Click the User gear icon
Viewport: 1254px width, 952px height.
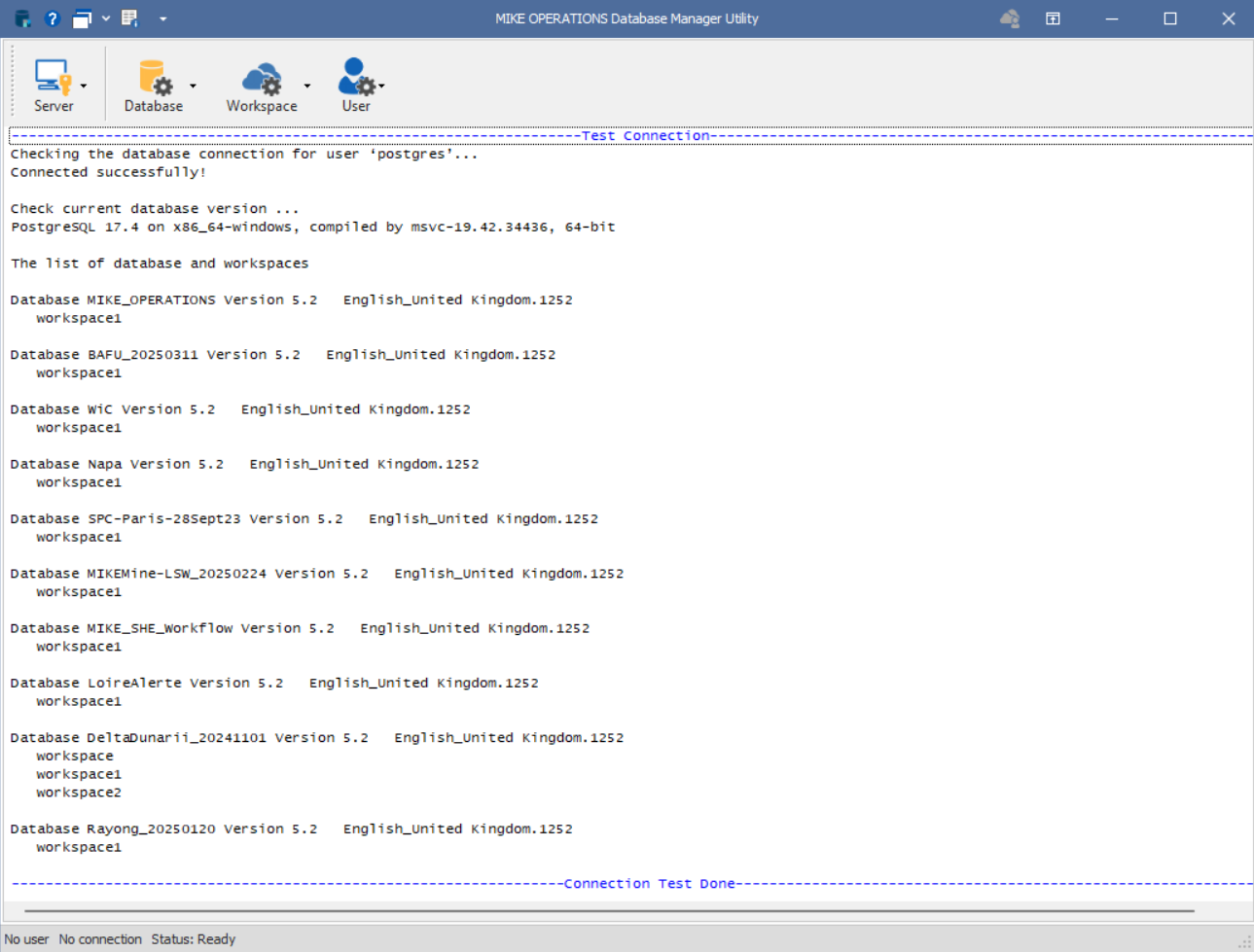click(356, 76)
